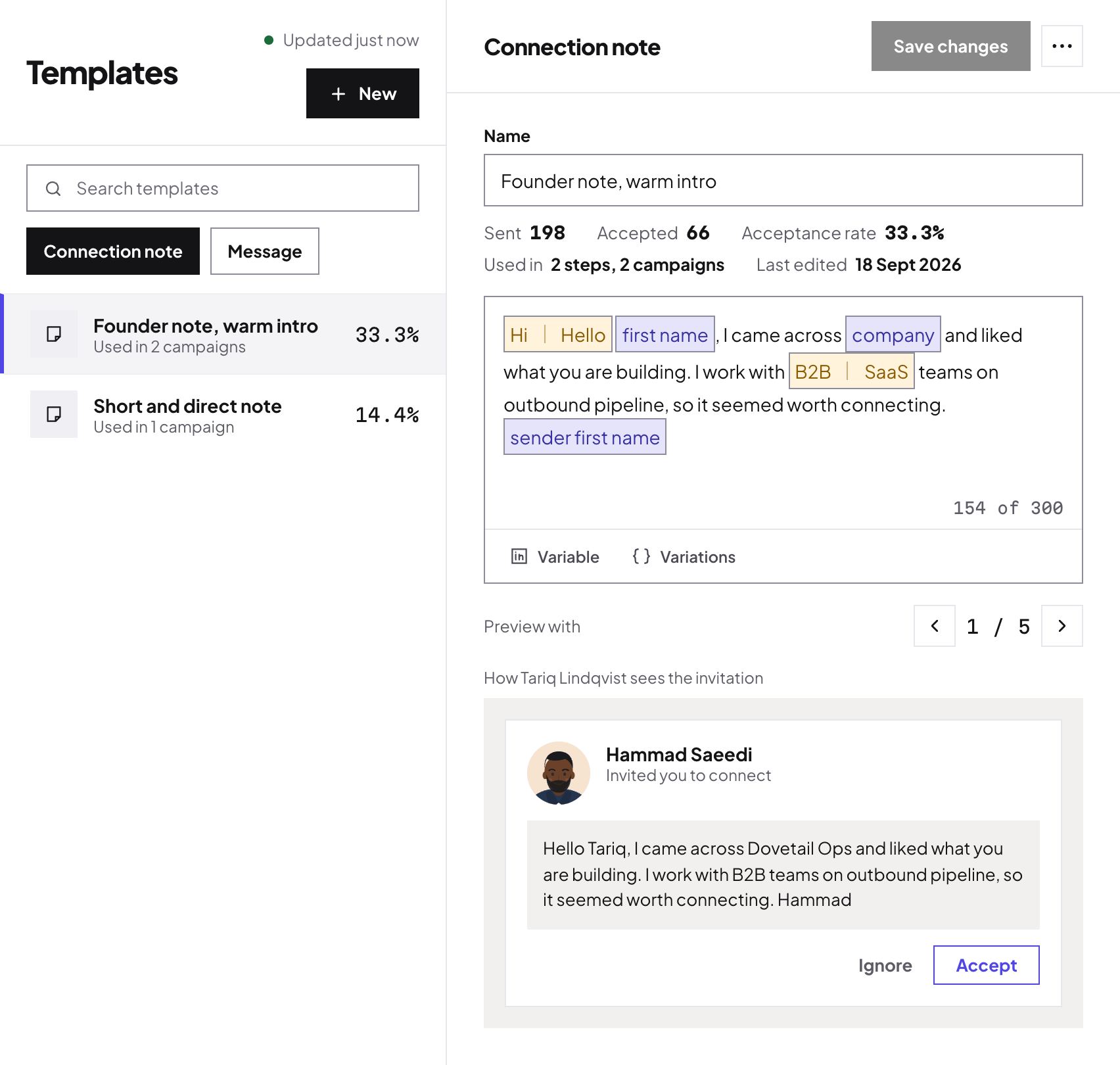
Task: Click the Sent 198 statistic
Action: coord(525,233)
